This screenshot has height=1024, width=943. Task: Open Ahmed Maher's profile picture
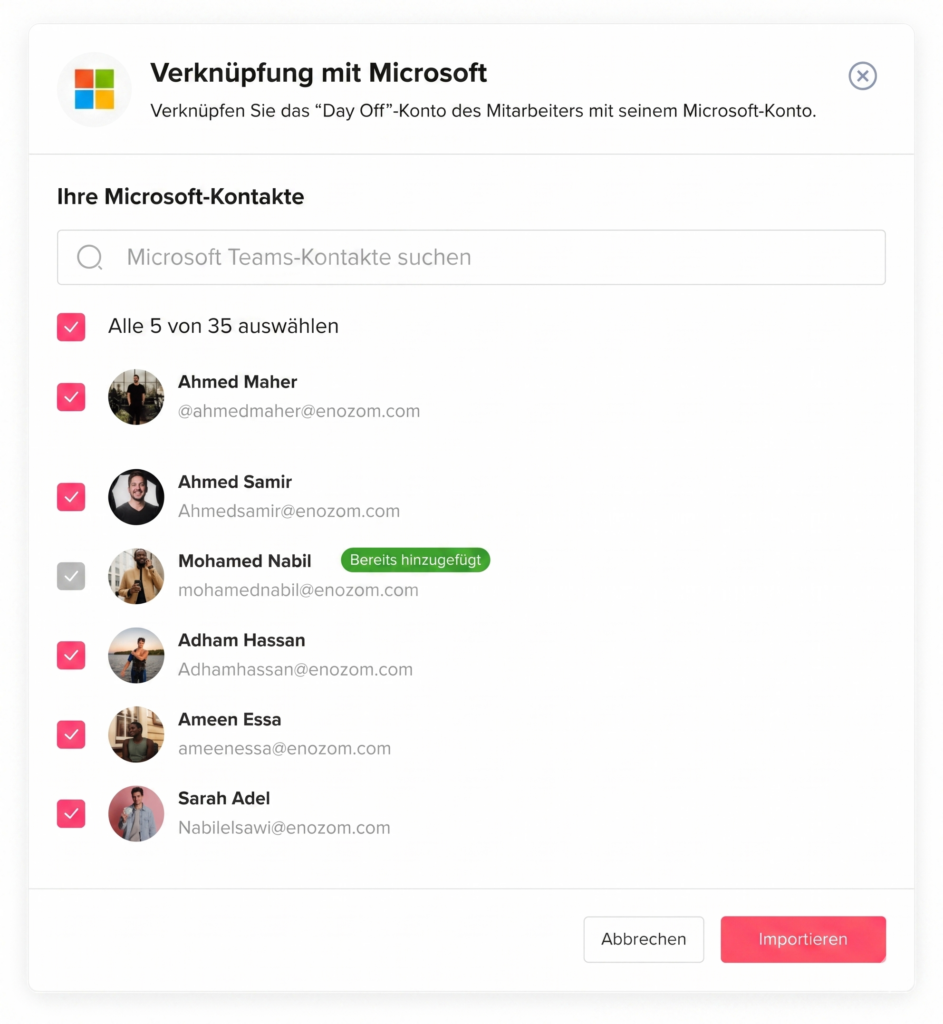(136, 397)
